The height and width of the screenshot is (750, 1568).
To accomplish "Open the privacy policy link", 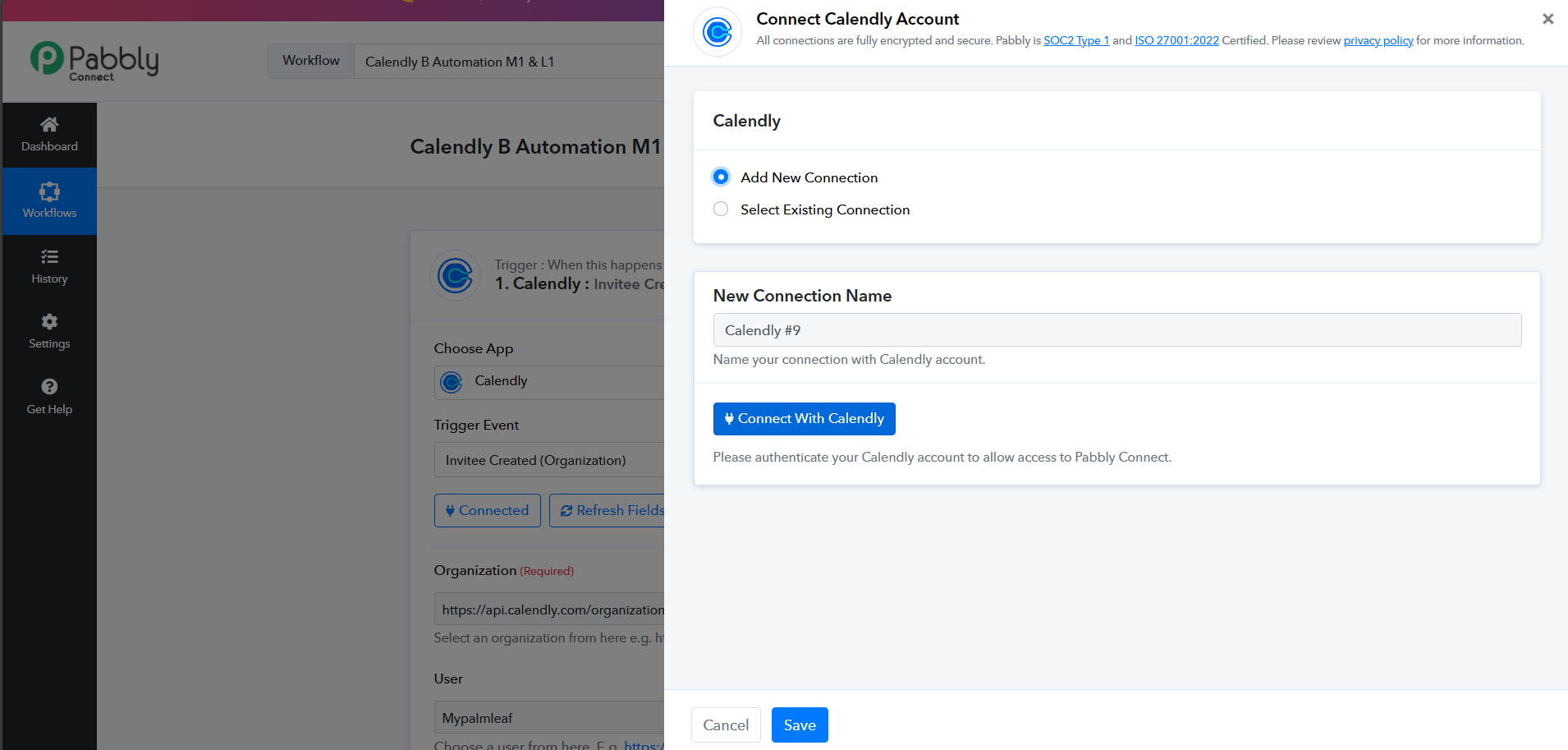I will coord(1378,40).
